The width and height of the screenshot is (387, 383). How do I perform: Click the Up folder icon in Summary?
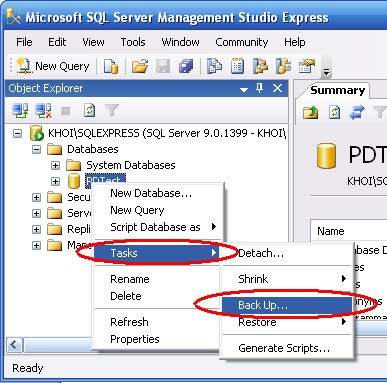coord(310,112)
